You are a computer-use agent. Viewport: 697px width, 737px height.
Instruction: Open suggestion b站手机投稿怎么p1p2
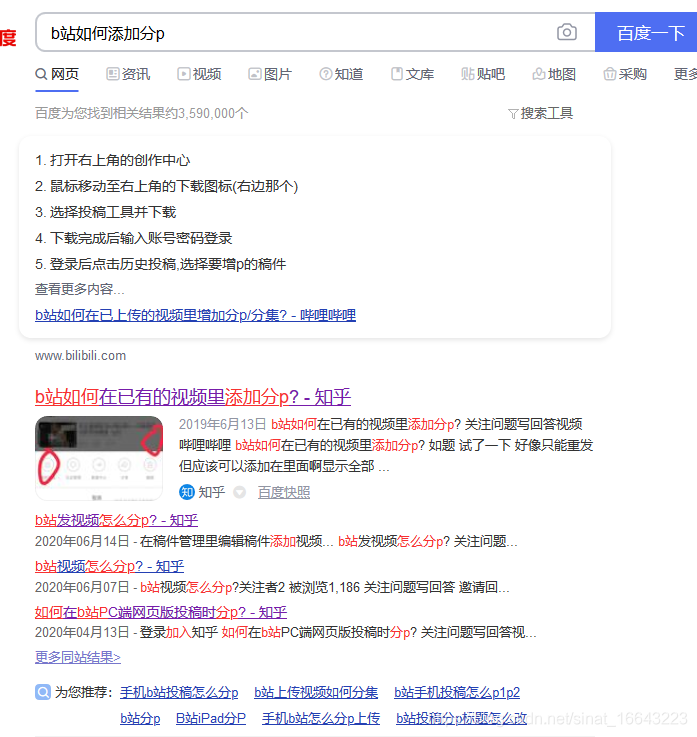(x=457, y=692)
